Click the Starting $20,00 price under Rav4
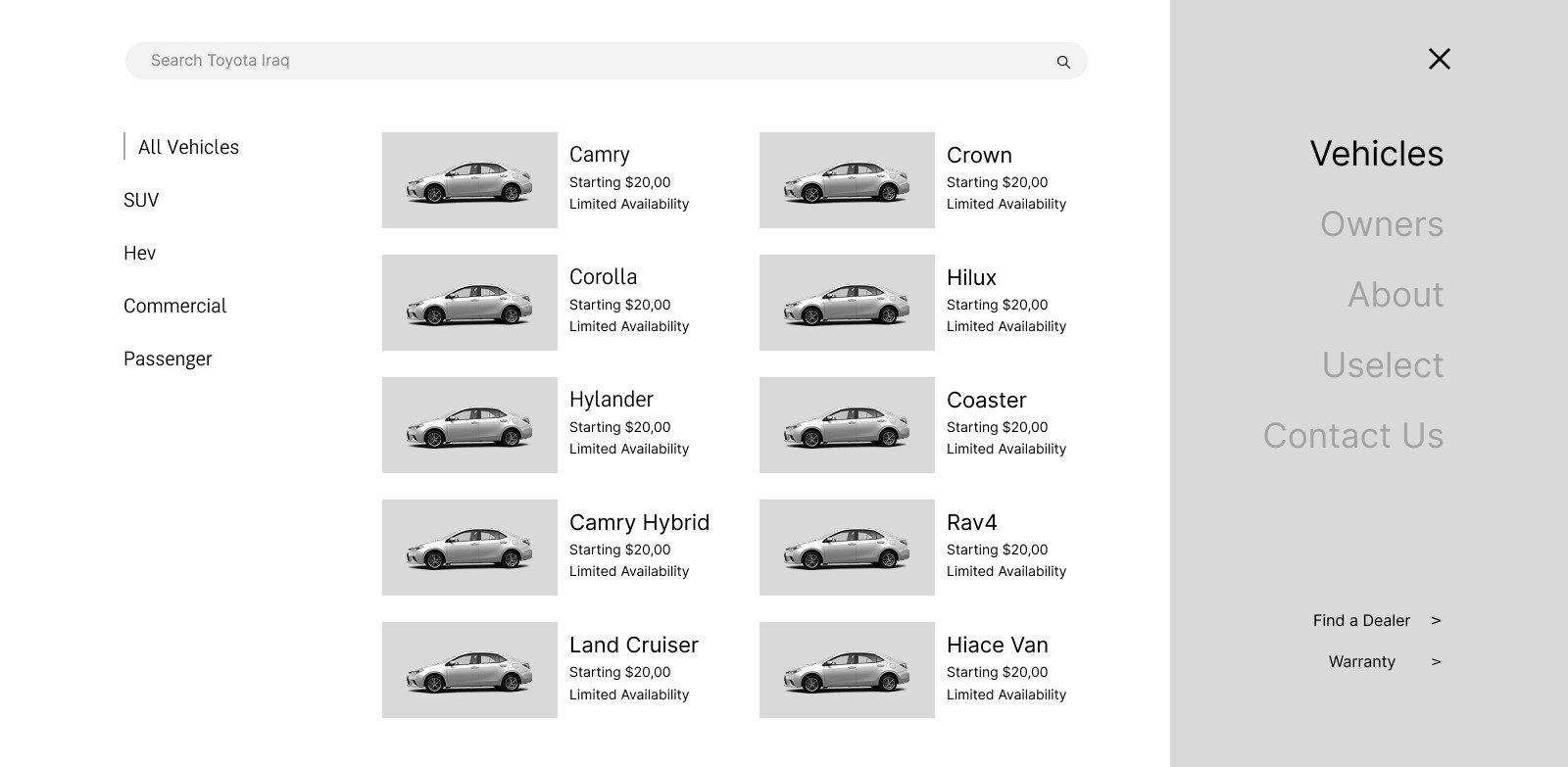The width and height of the screenshot is (1568, 767). click(998, 550)
